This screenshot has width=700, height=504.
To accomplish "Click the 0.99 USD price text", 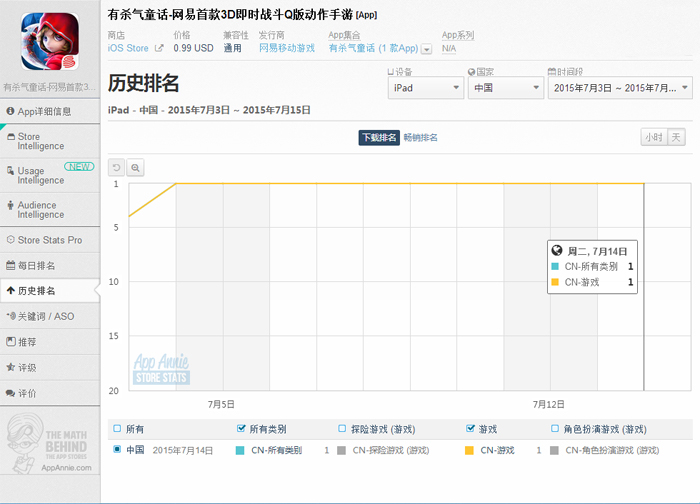I will (x=193, y=48).
